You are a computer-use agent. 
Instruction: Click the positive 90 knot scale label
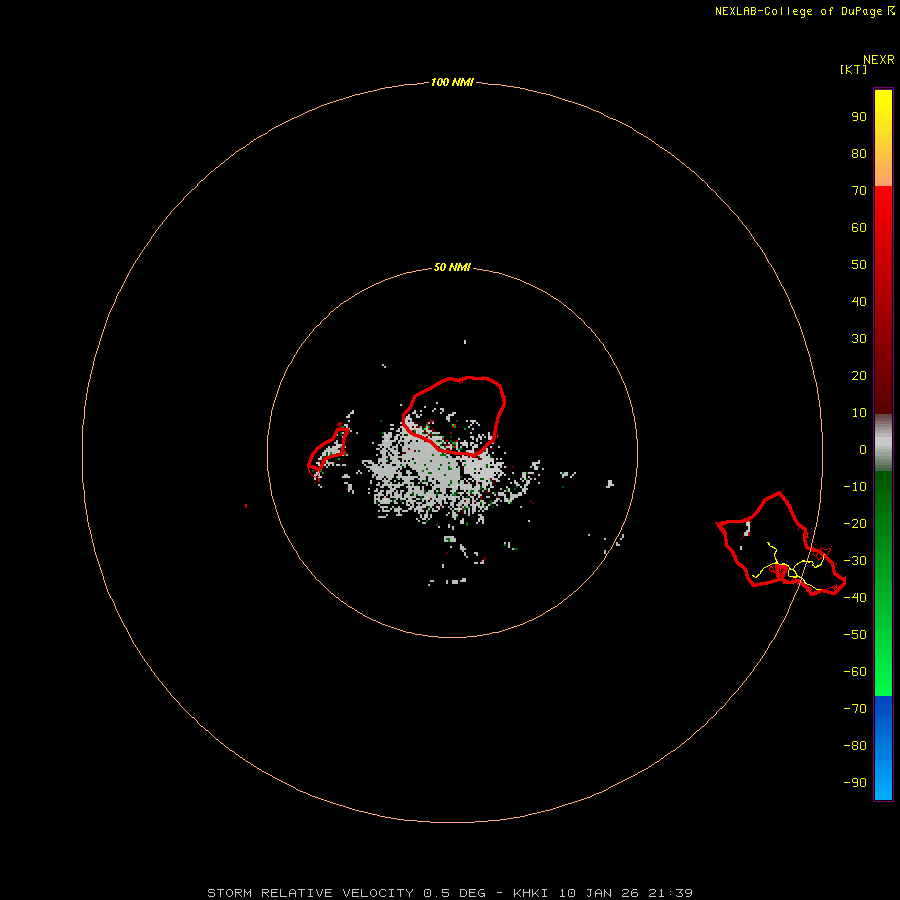[859, 117]
